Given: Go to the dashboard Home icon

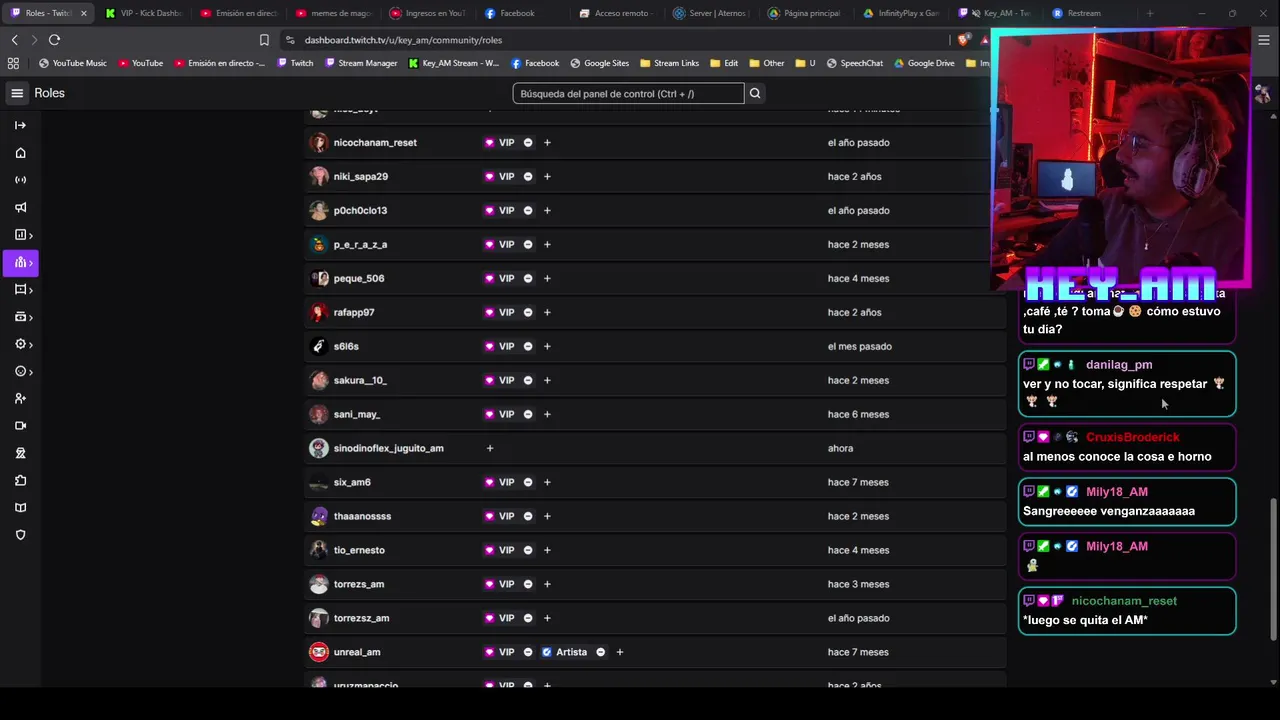Looking at the screenshot, I should [x=20, y=153].
